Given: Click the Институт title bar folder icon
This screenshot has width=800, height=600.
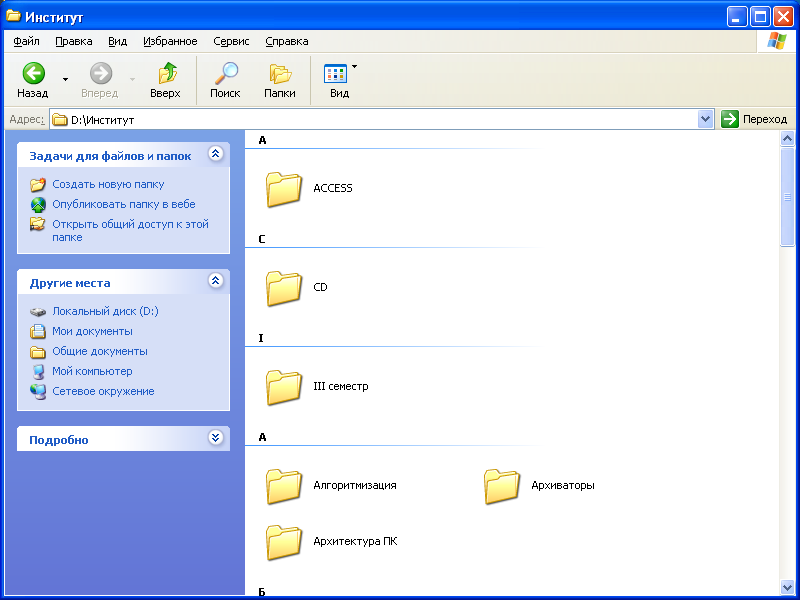Looking at the screenshot, I should [13, 16].
